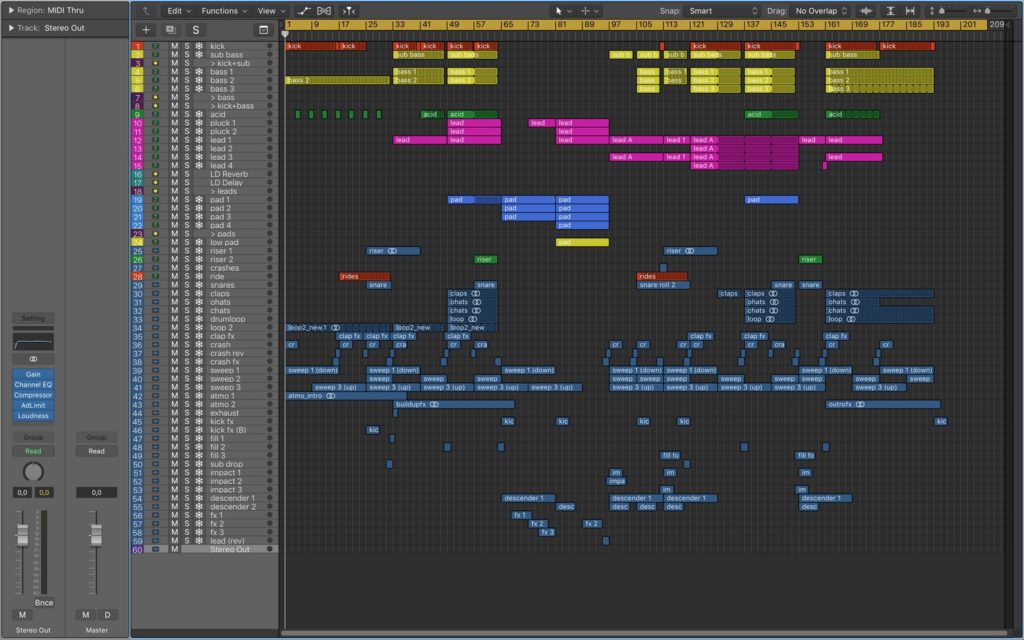1024x640 pixels.
Task: Click the Channel EQ plug-in slot
Action: pyautogui.click(x=33, y=385)
